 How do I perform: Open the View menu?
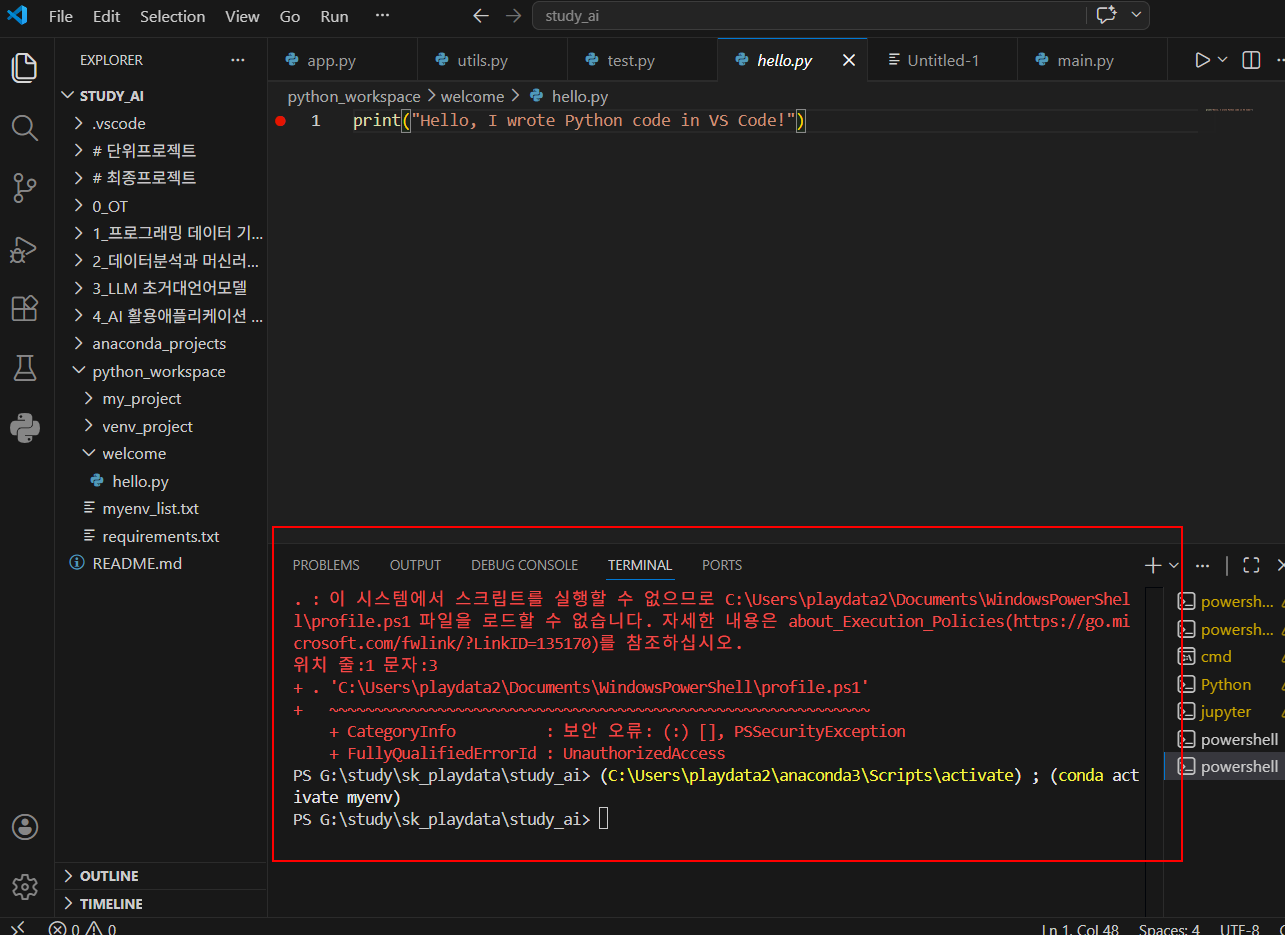tap(242, 16)
